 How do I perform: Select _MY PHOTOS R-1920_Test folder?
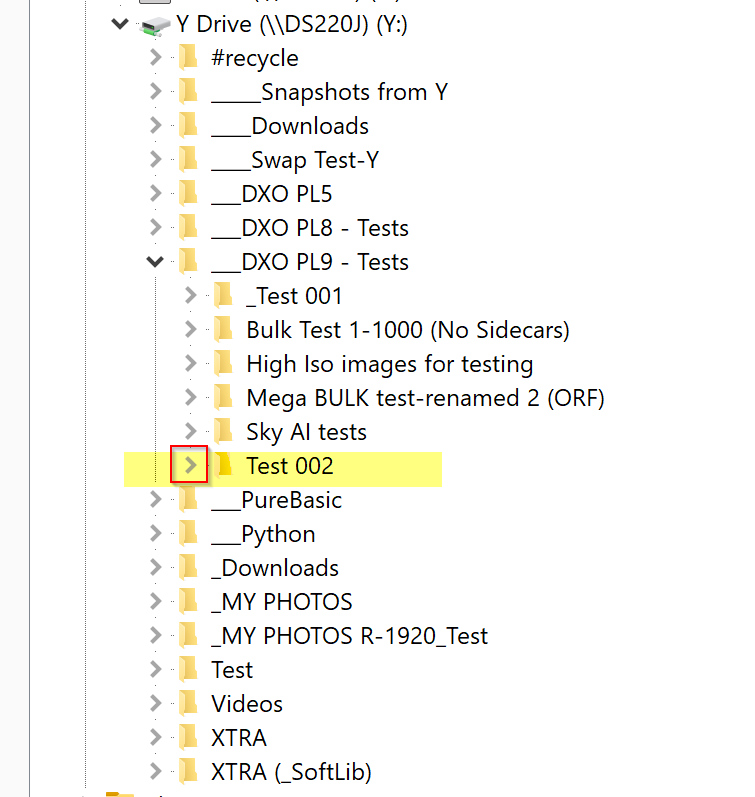tap(349, 636)
